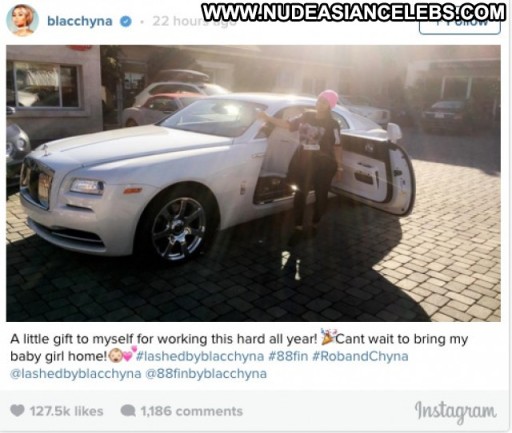Viewport: 512px width, 433px height.
Task: Click the party popper emoji in caption
Action: [328, 337]
